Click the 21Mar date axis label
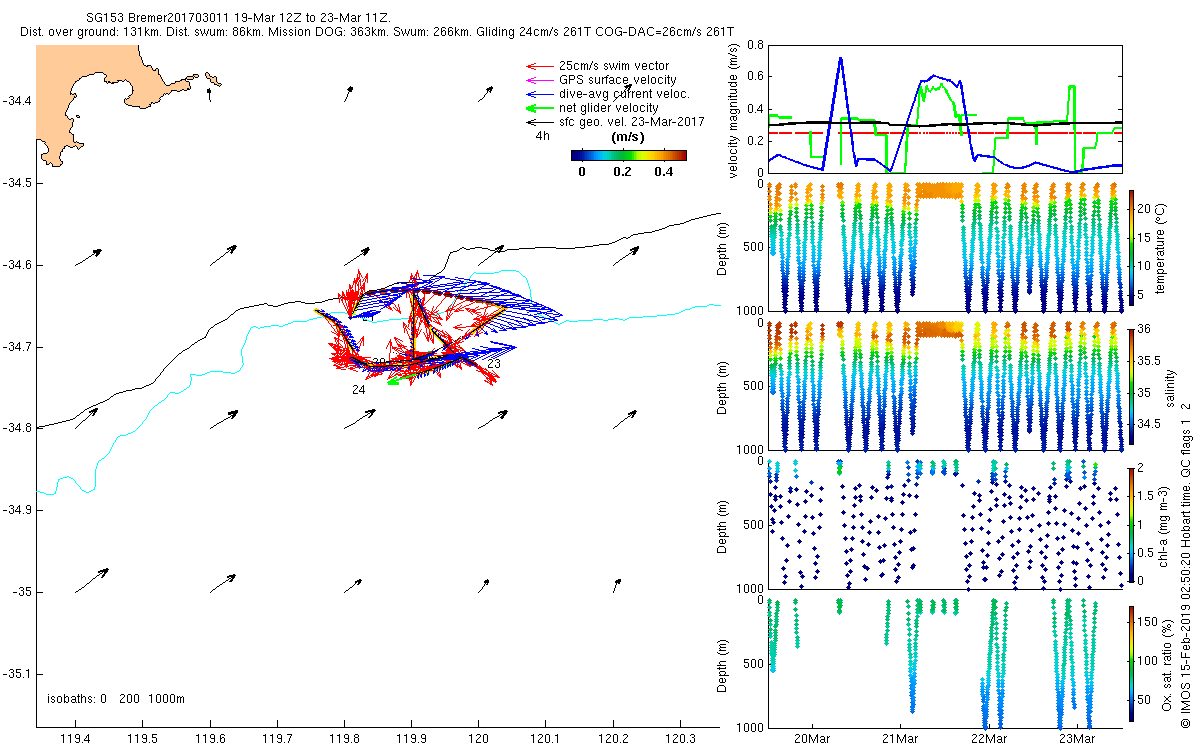Image resolution: width=1200 pixels, height=750 pixels. [x=900, y=738]
